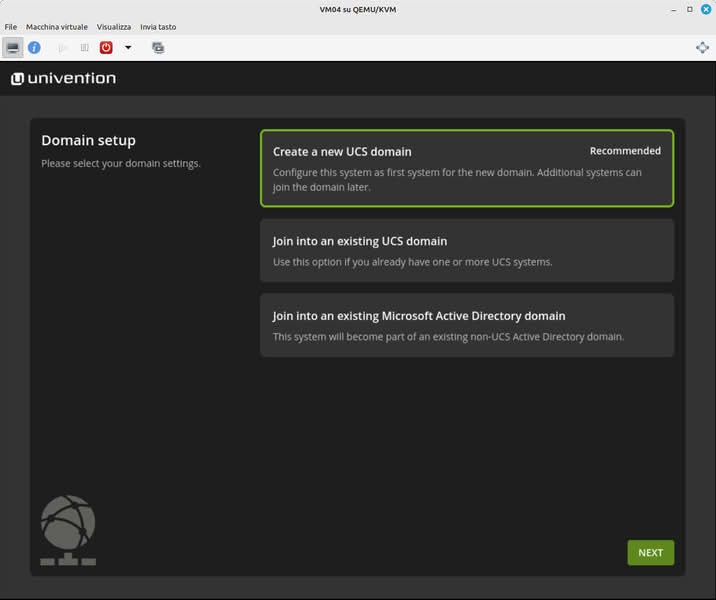Open the Macchina virtuale menu
716x600 pixels.
(x=57, y=27)
